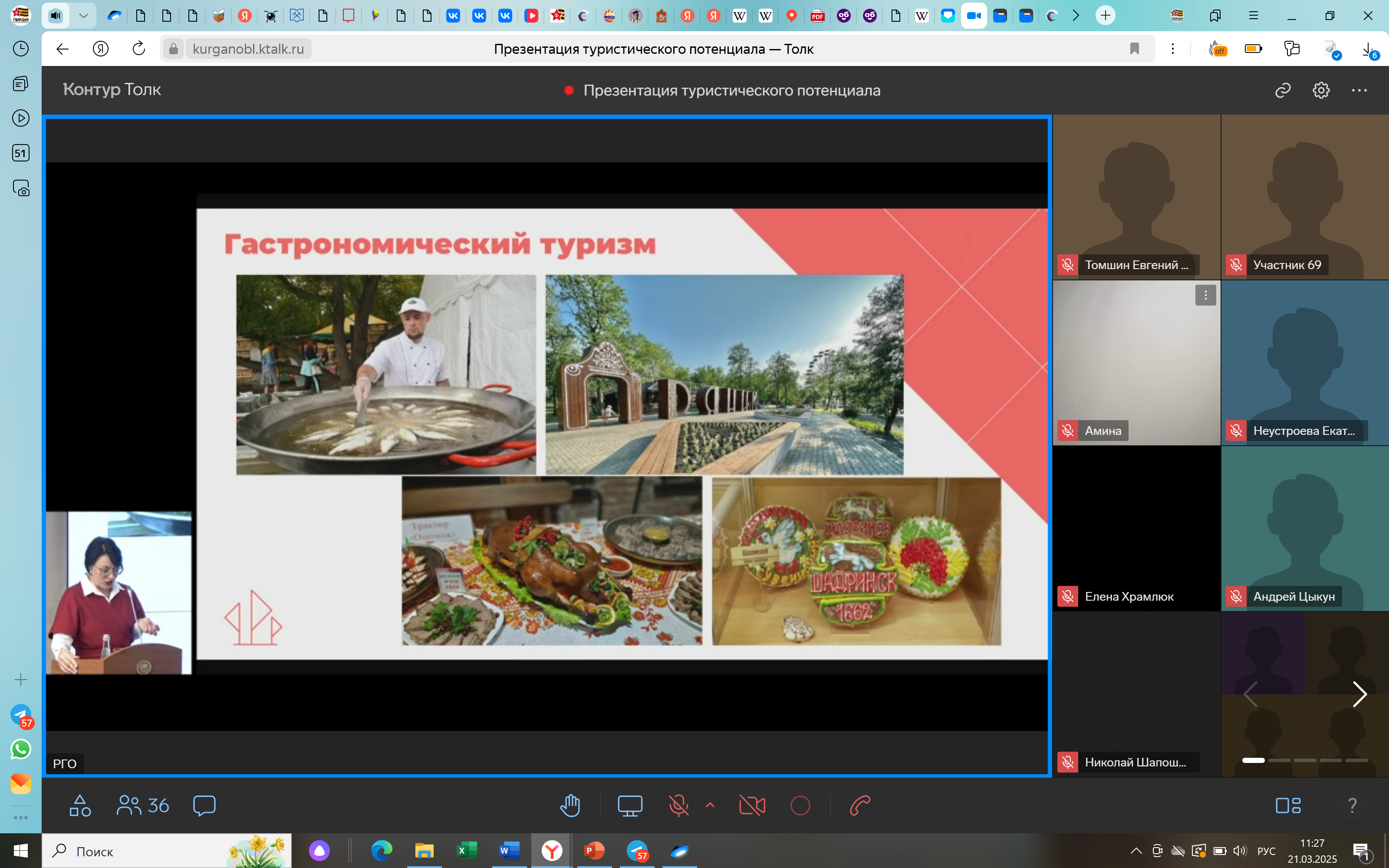Open PowerPoint from Windows taskbar
The image size is (1389, 868).
coord(594,850)
